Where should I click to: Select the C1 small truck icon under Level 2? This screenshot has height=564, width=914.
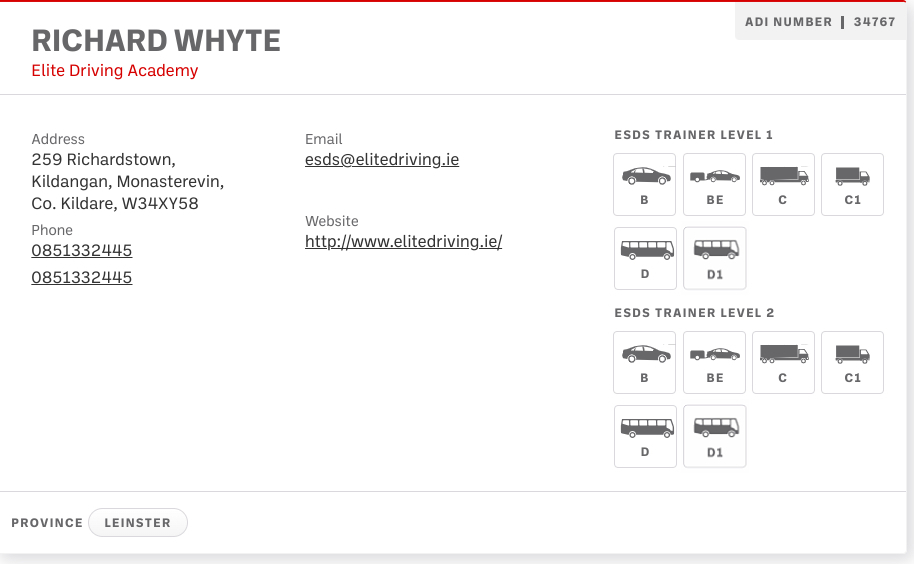tap(852, 362)
